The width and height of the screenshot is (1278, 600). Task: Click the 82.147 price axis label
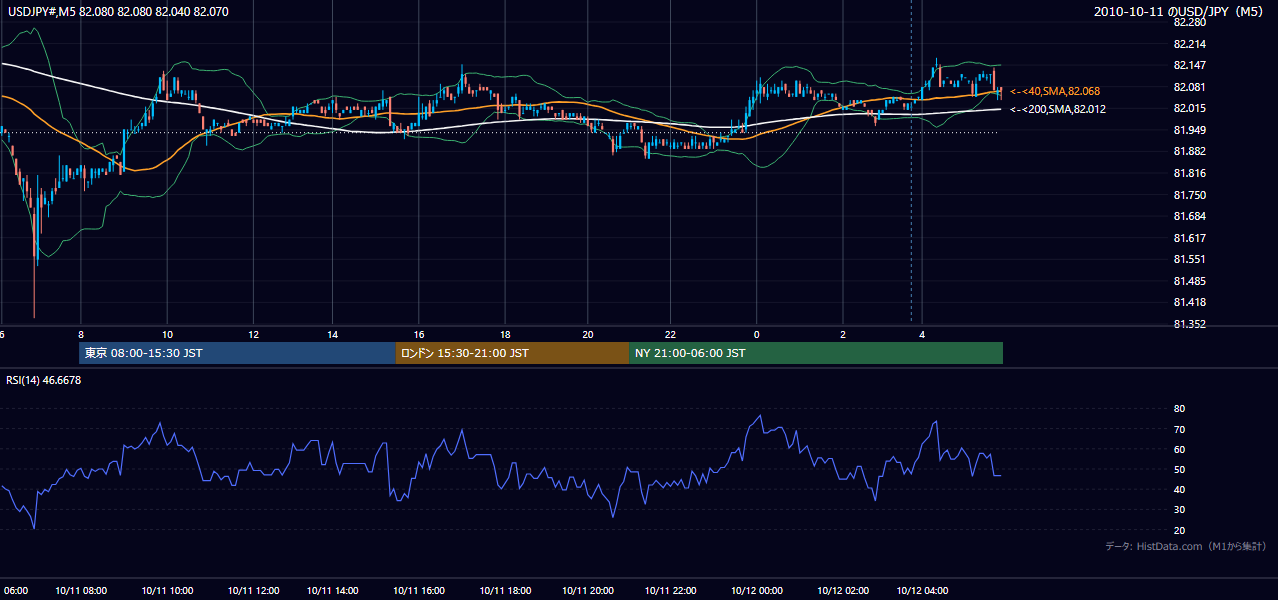[1189, 65]
